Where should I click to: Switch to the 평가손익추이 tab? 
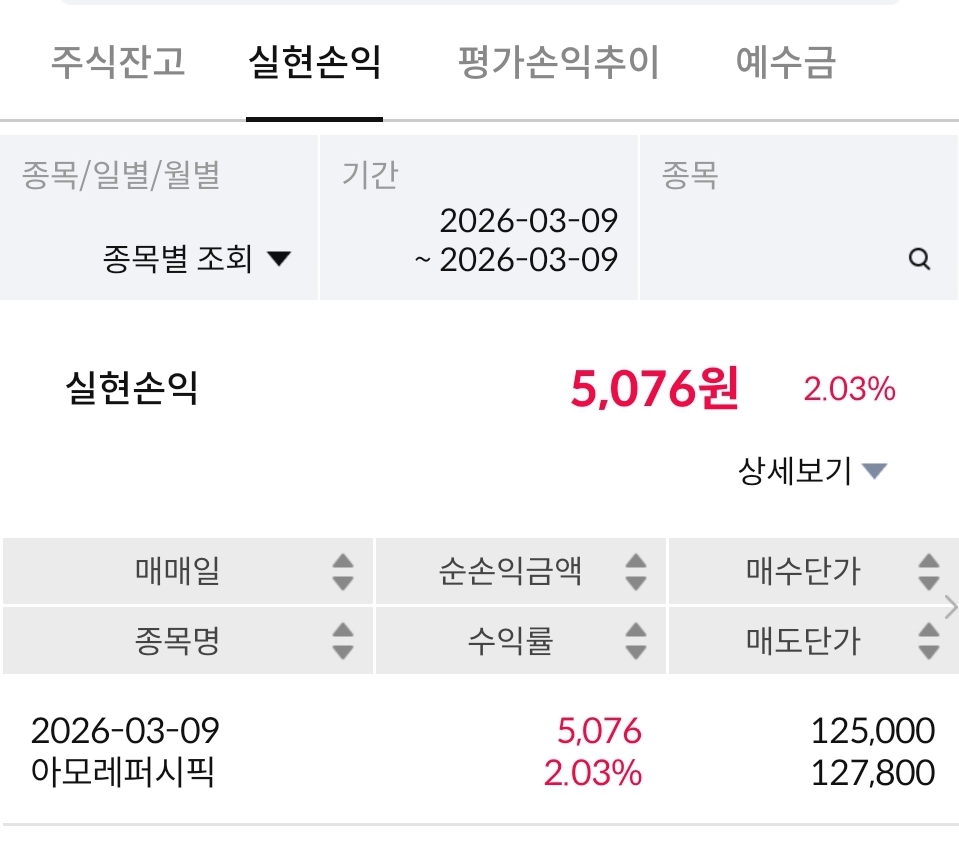click(558, 62)
